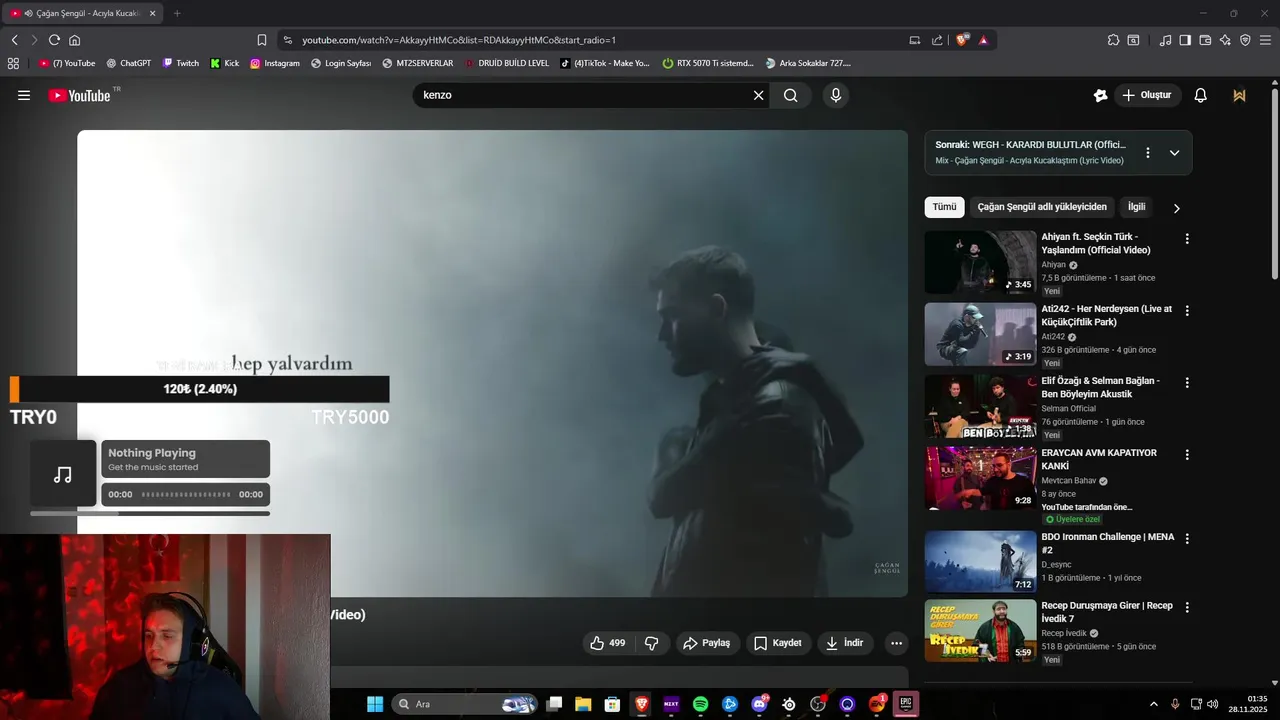Clear the search box with the X
The image size is (1280, 720).
click(758, 95)
